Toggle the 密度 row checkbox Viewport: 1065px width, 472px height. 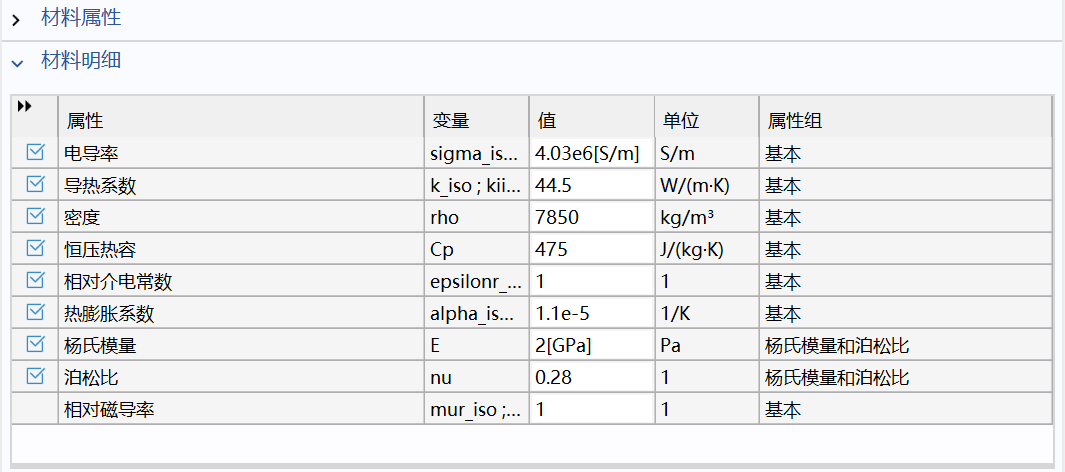click(35, 216)
